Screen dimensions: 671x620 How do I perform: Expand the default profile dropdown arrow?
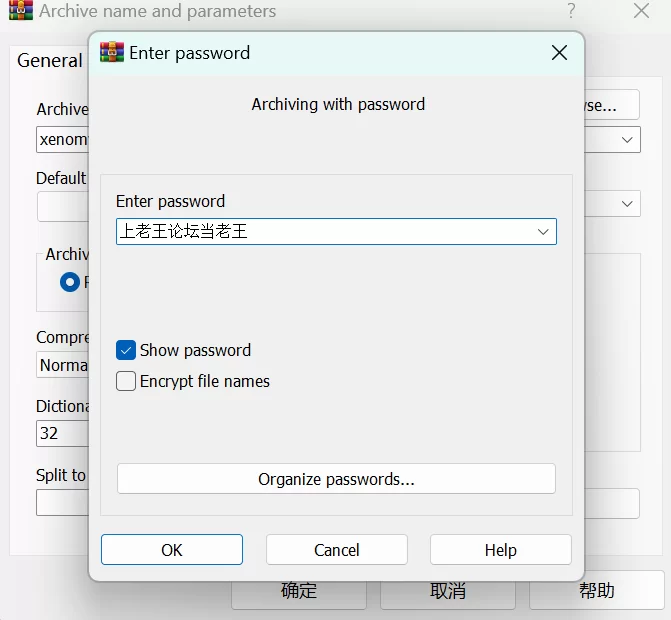627,204
